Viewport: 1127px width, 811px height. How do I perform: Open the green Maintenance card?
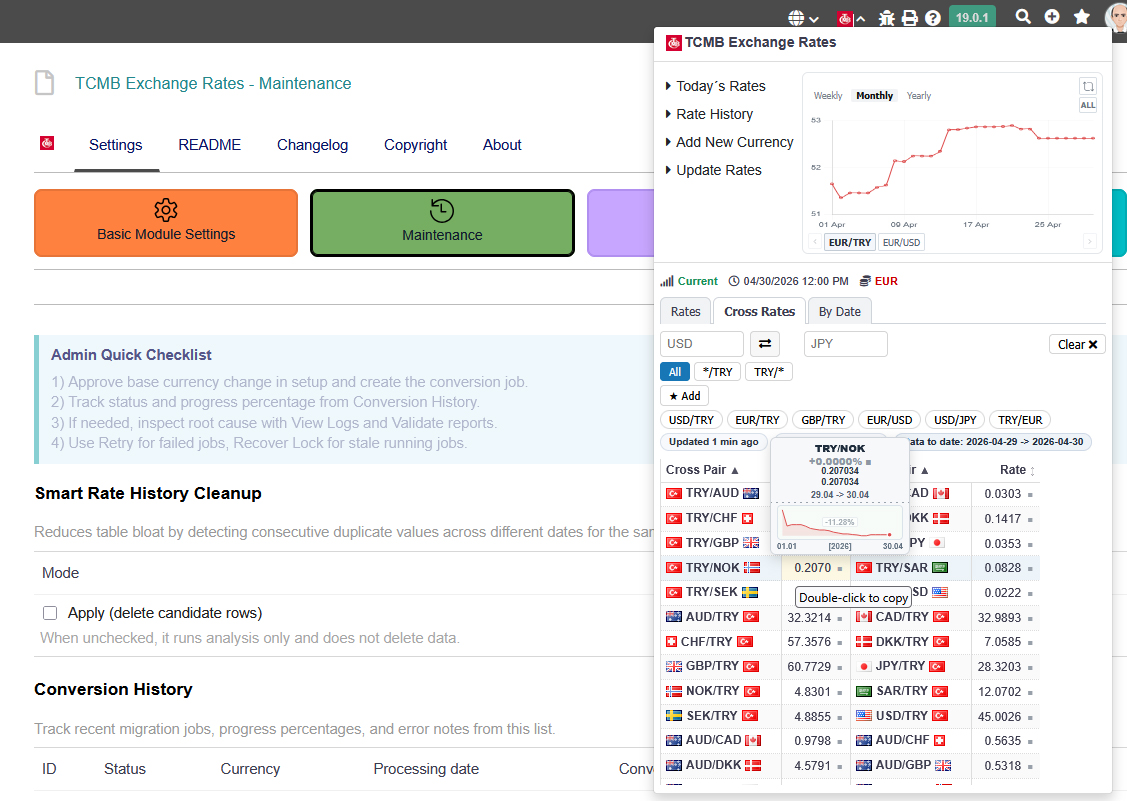(442, 223)
